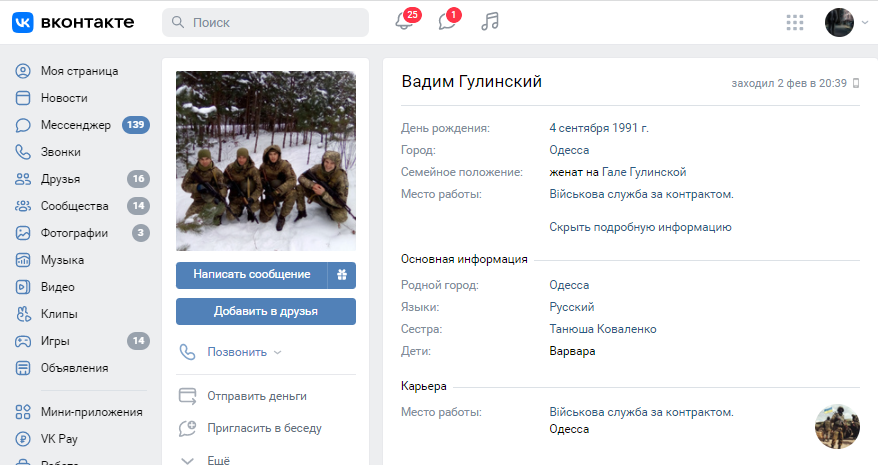Open notifications bell with 25 badge

coord(404,22)
